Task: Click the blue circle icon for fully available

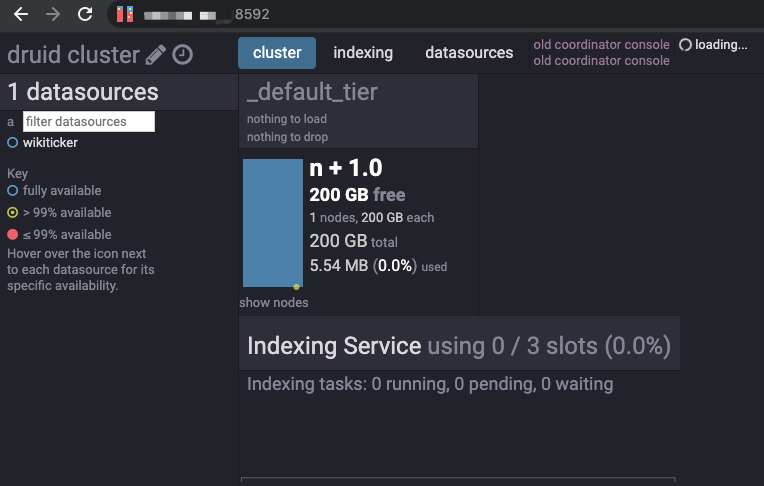Action: coord(13,191)
